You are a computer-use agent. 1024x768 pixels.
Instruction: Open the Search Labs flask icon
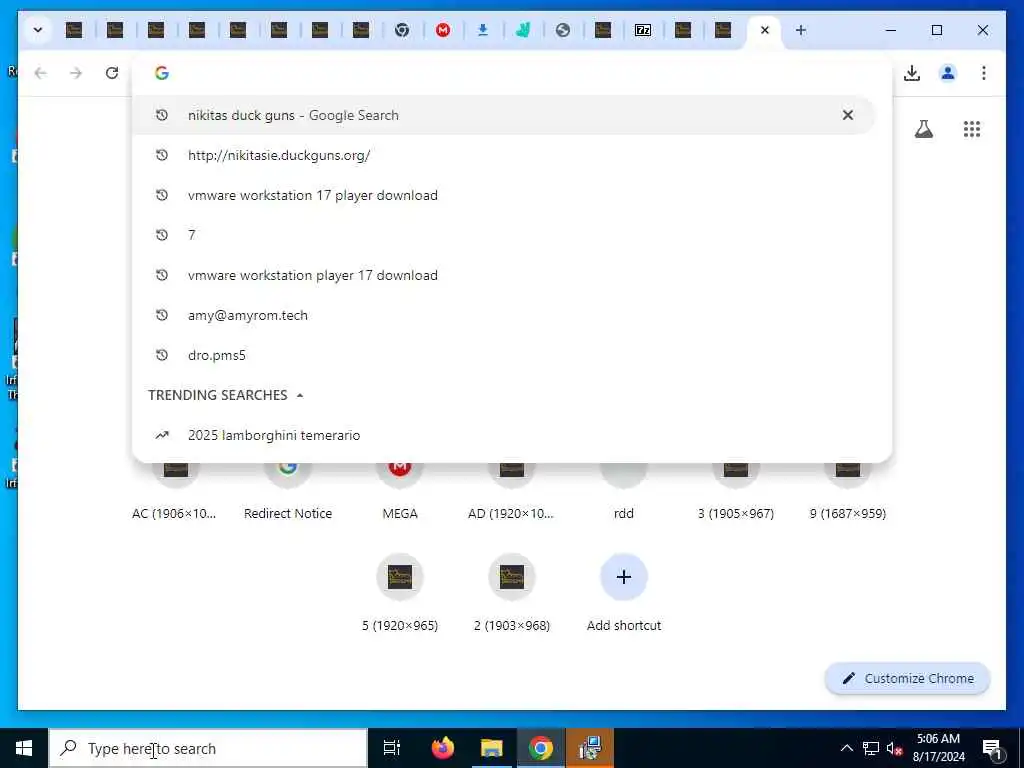[x=923, y=129]
